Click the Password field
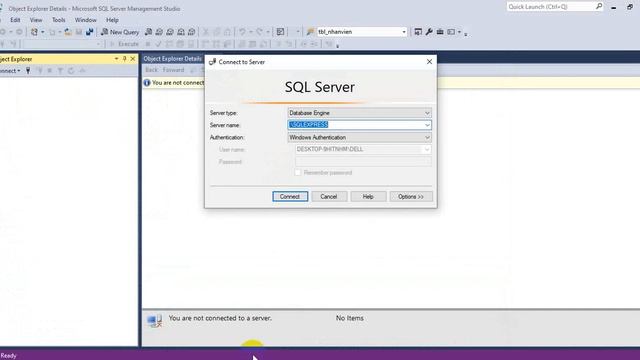Screen dimensions: 640x360 [x=363, y=162]
